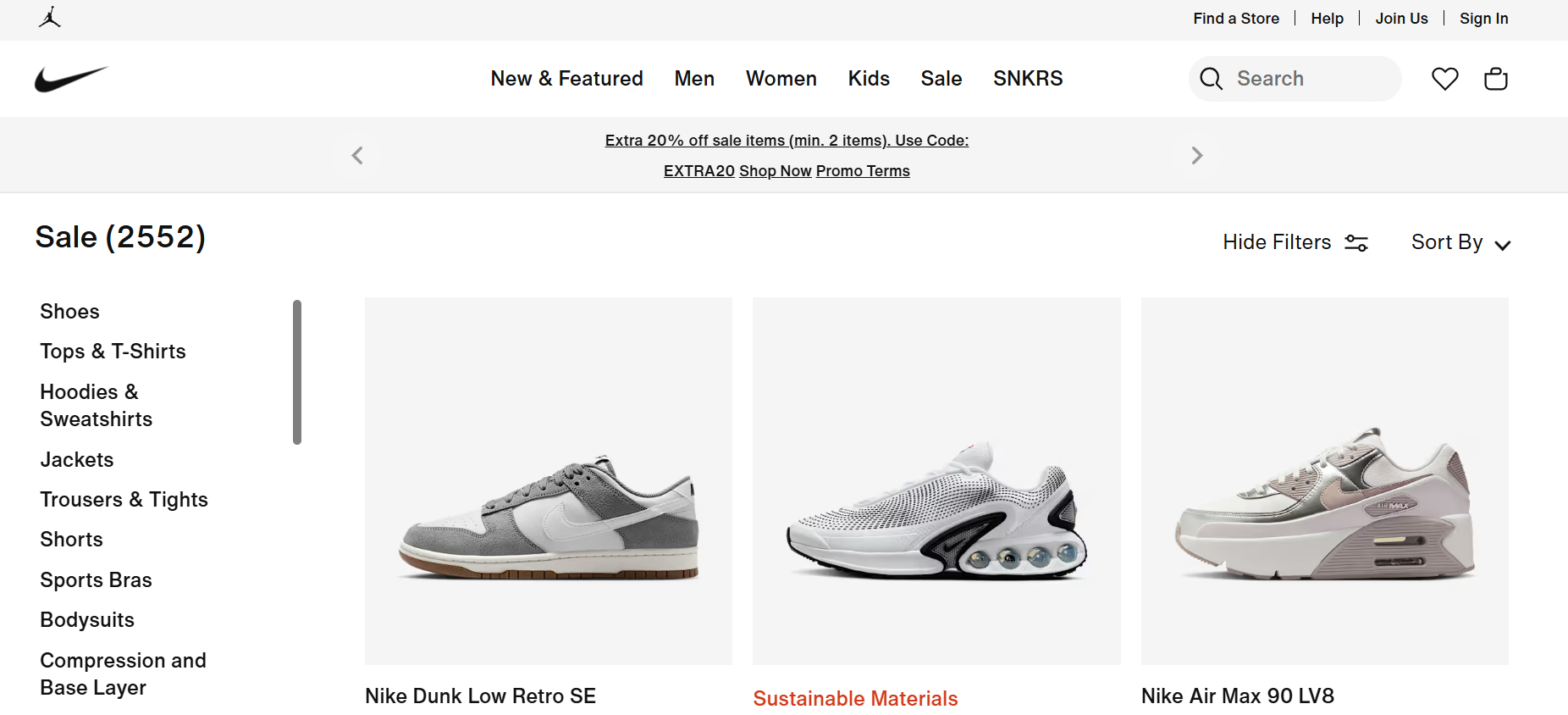Open the SNKRS menu item
Screen dimensions: 1568x715
(x=1027, y=79)
